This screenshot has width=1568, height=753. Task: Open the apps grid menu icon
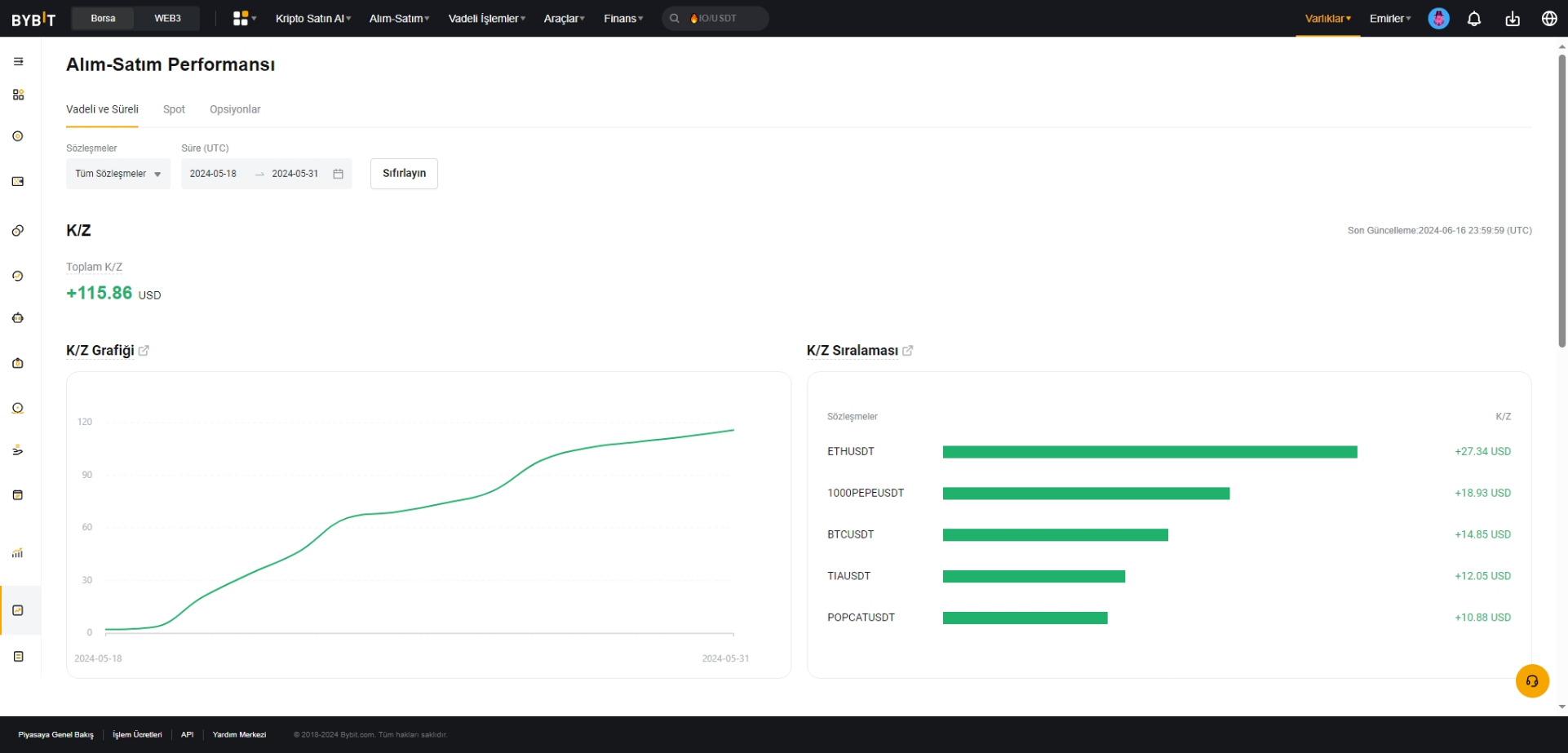pos(244,18)
